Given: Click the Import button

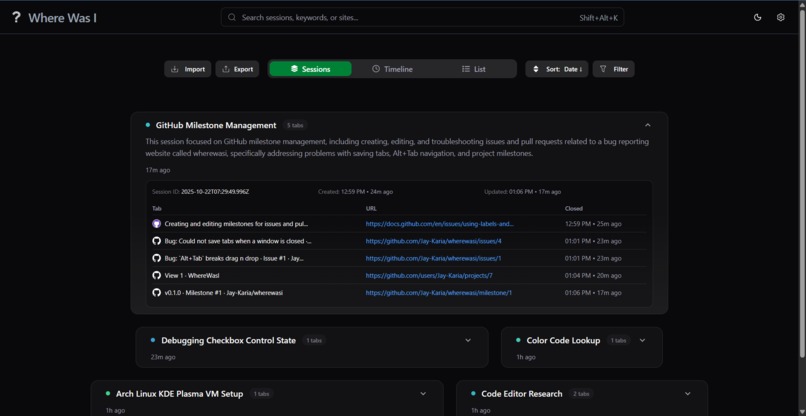Looking at the screenshot, I should point(188,69).
